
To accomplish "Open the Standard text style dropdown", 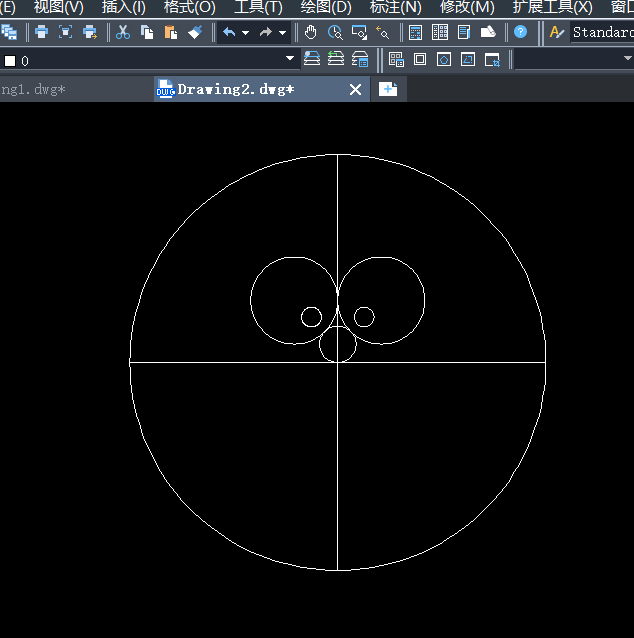I will click(x=602, y=32).
